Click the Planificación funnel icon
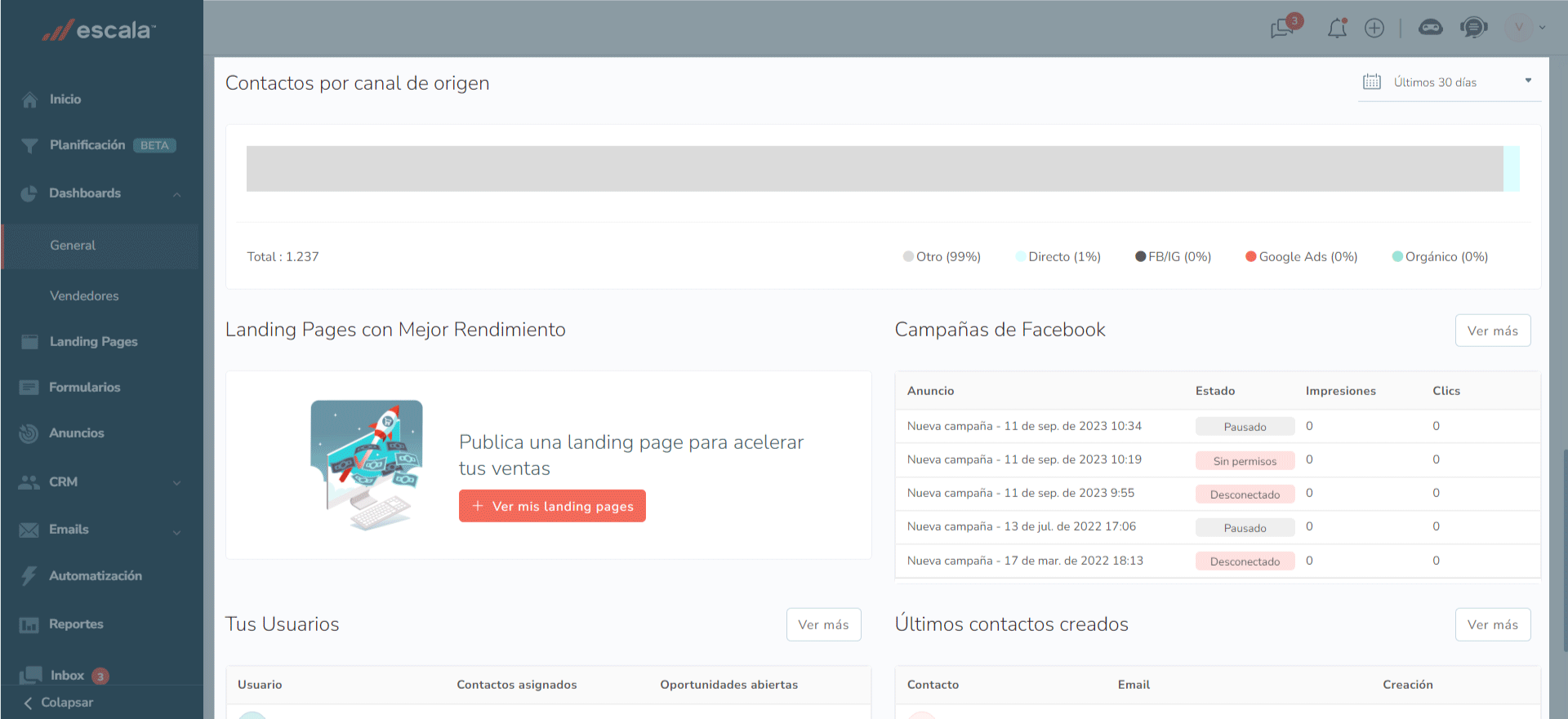Image resolution: width=1568 pixels, height=719 pixels. 29,145
